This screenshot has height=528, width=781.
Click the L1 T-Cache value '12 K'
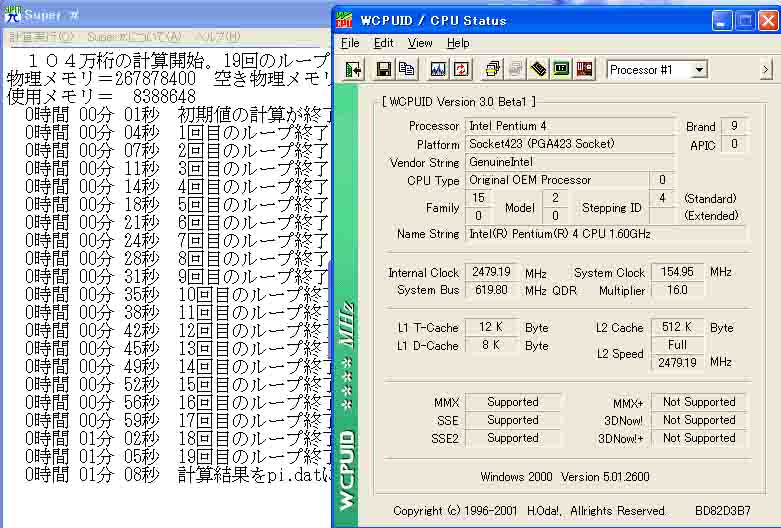492,327
